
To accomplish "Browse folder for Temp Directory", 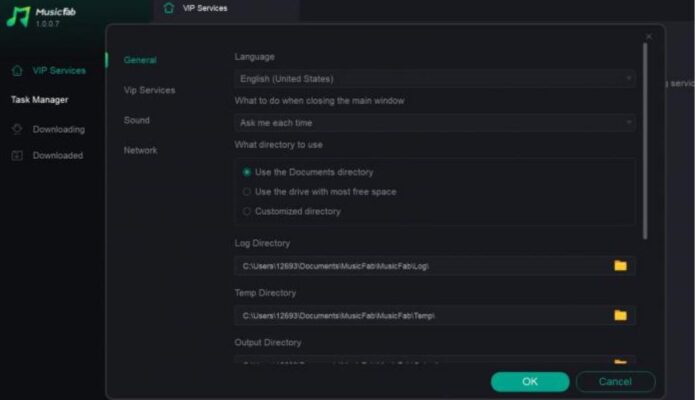I will [x=620, y=315].
